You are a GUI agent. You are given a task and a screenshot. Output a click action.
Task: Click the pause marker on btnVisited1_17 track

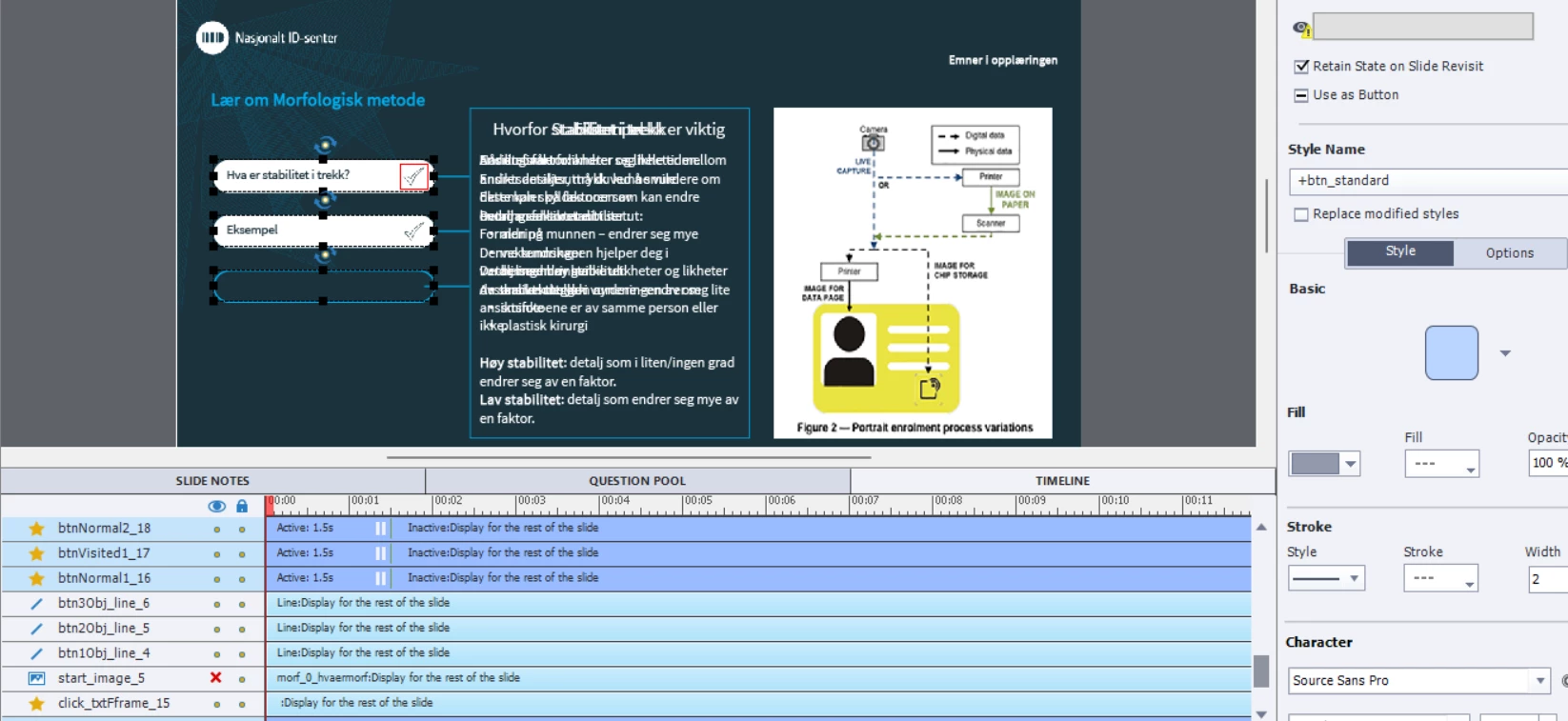[381, 552]
